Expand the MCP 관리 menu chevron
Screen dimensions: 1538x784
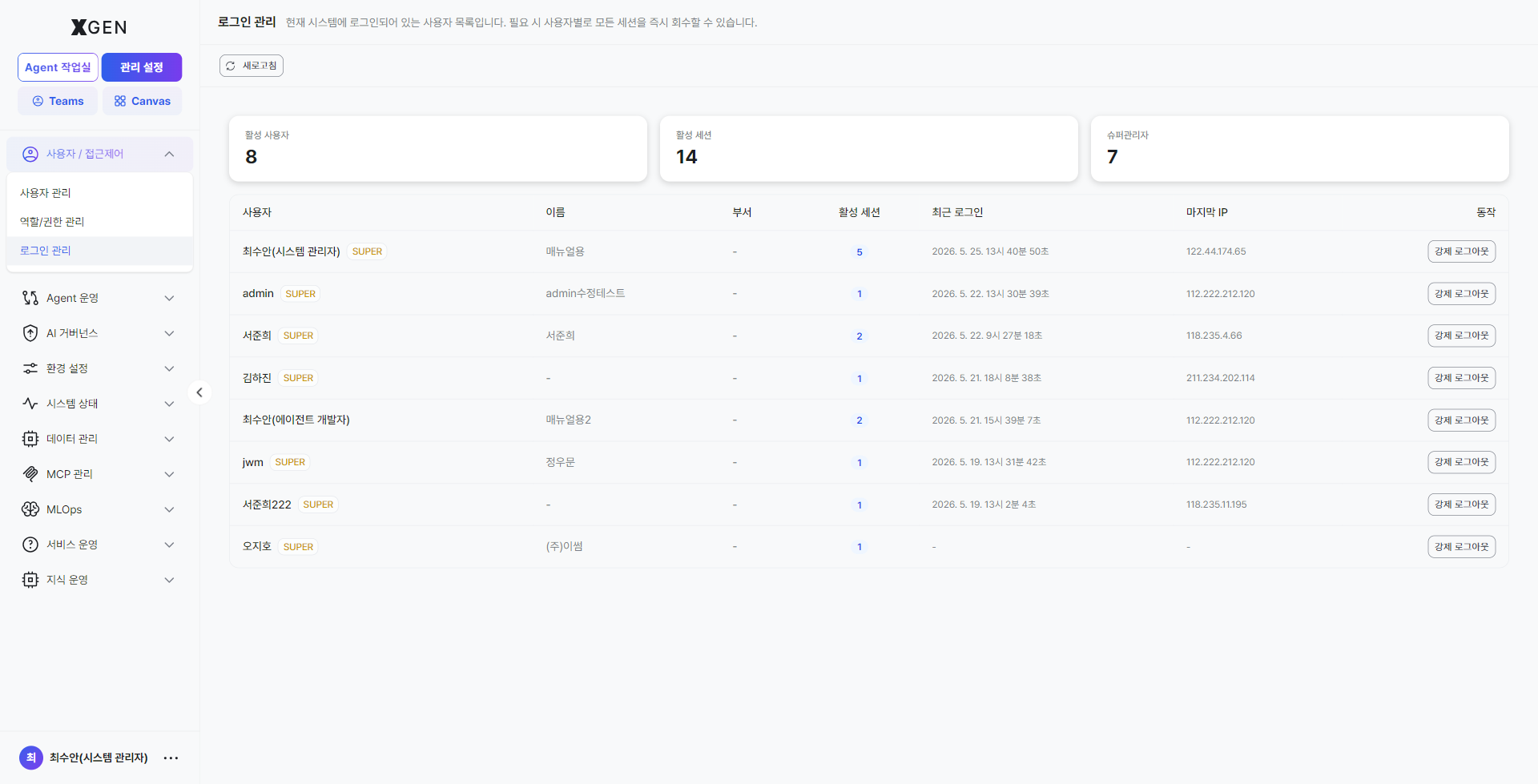coord(169,474)
